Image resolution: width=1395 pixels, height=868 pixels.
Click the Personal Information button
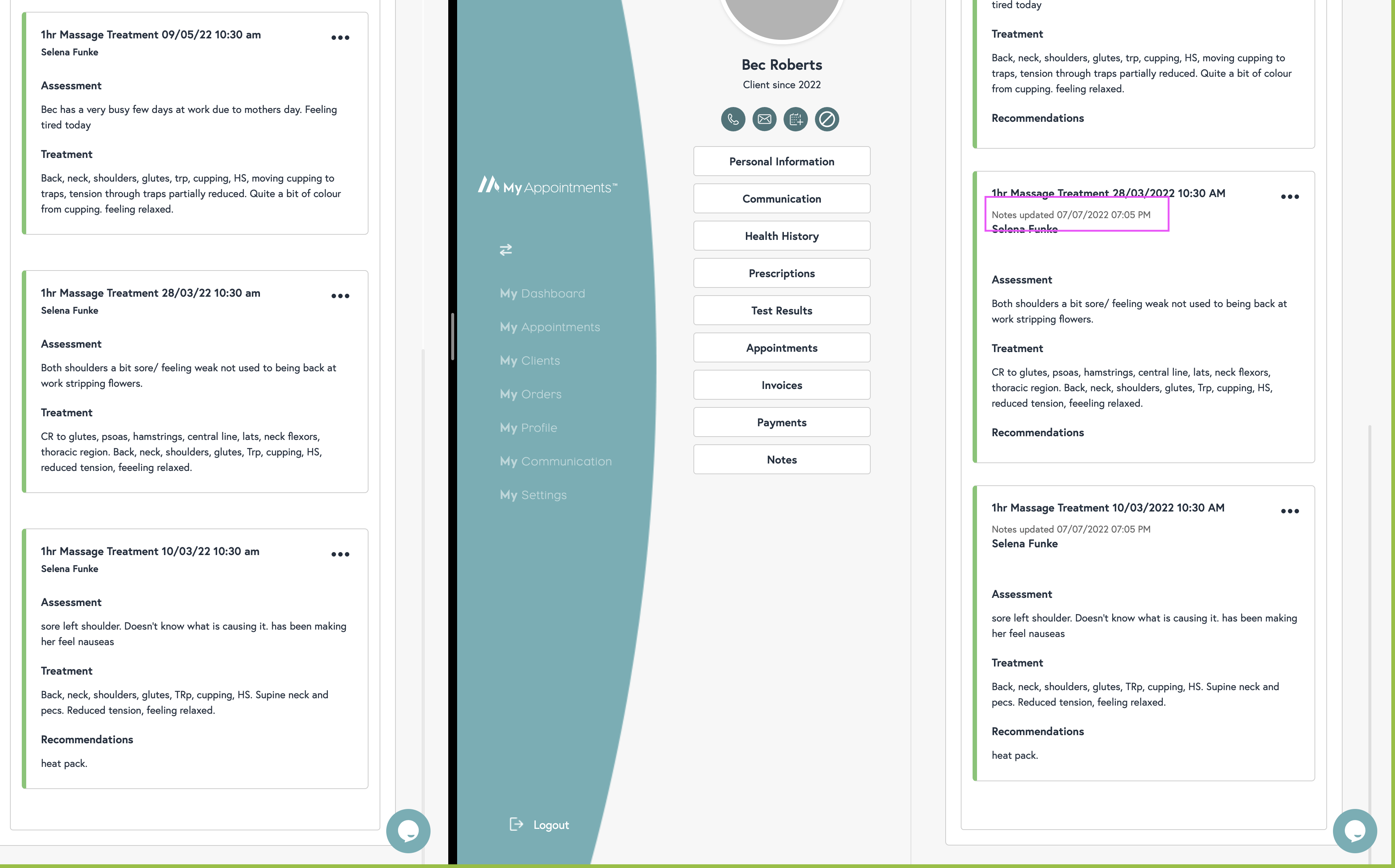pyautogui.click(x=781, y=161)
